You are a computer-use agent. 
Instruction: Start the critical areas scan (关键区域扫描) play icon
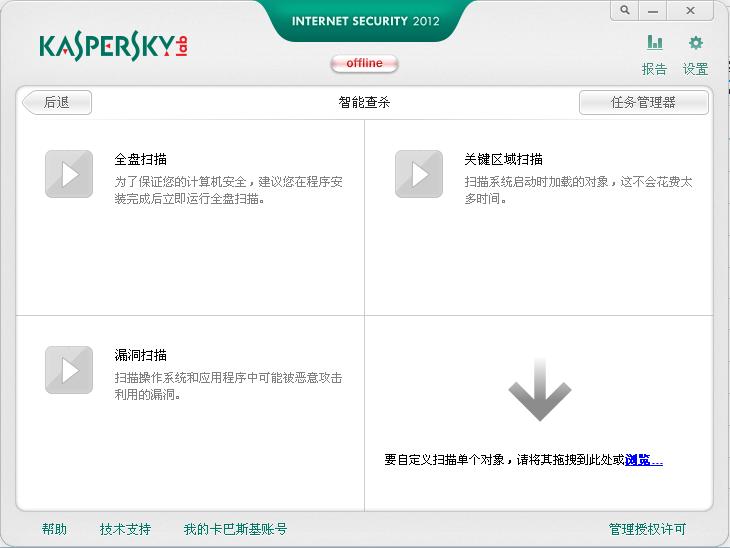419,174
